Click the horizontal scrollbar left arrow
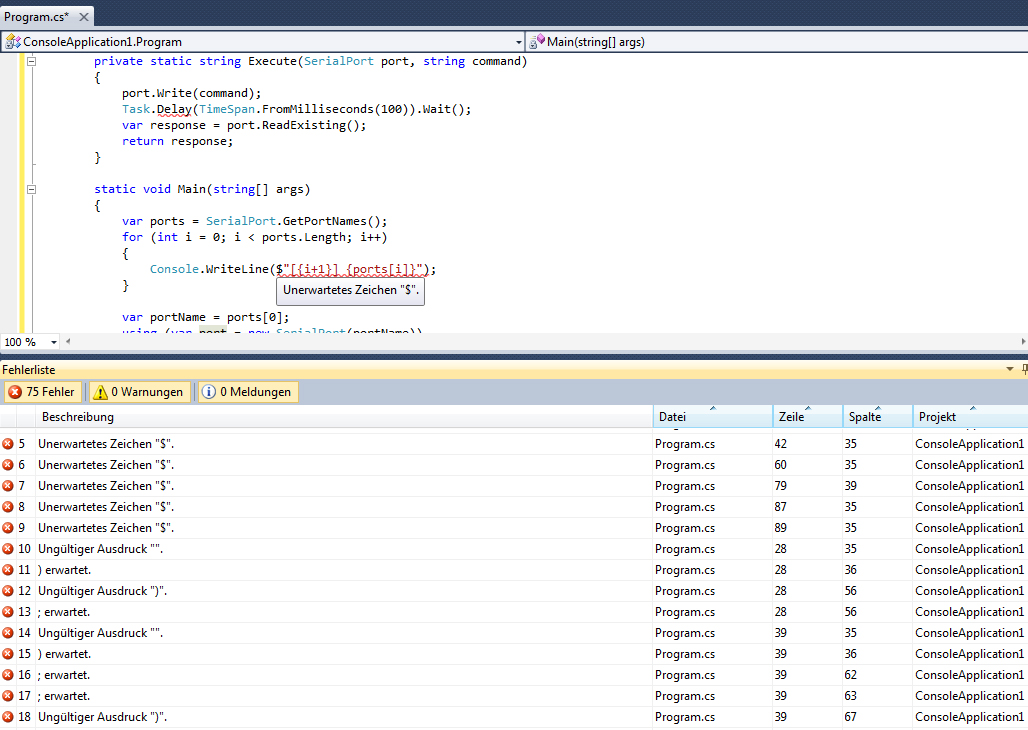This screenshot has height=730, width=1028. point(68,342)
